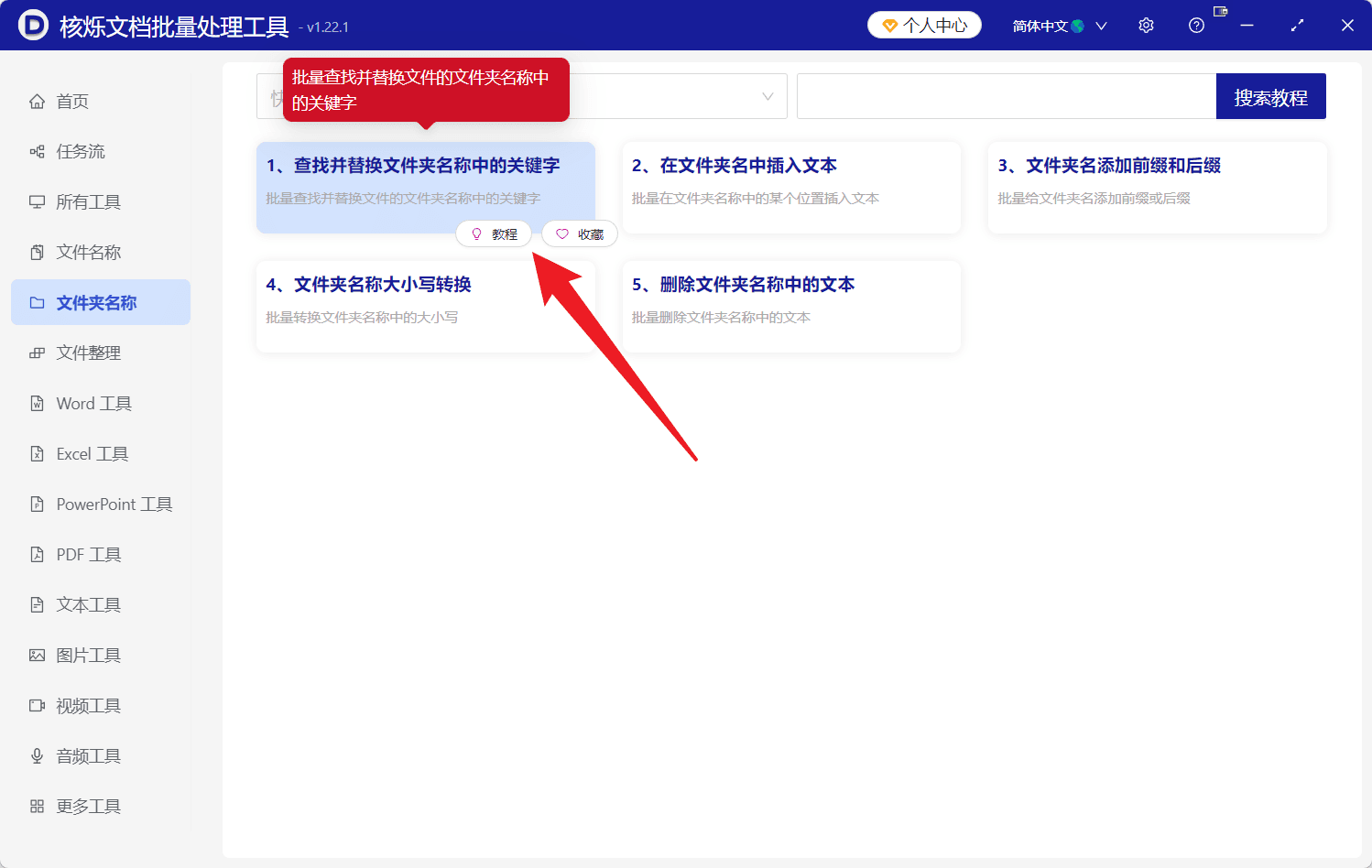Image resolution: width=1372 pixels, height=868 pixels.
Task: Click the icon beside 文件整理
Action: click(x=37, y=353)
